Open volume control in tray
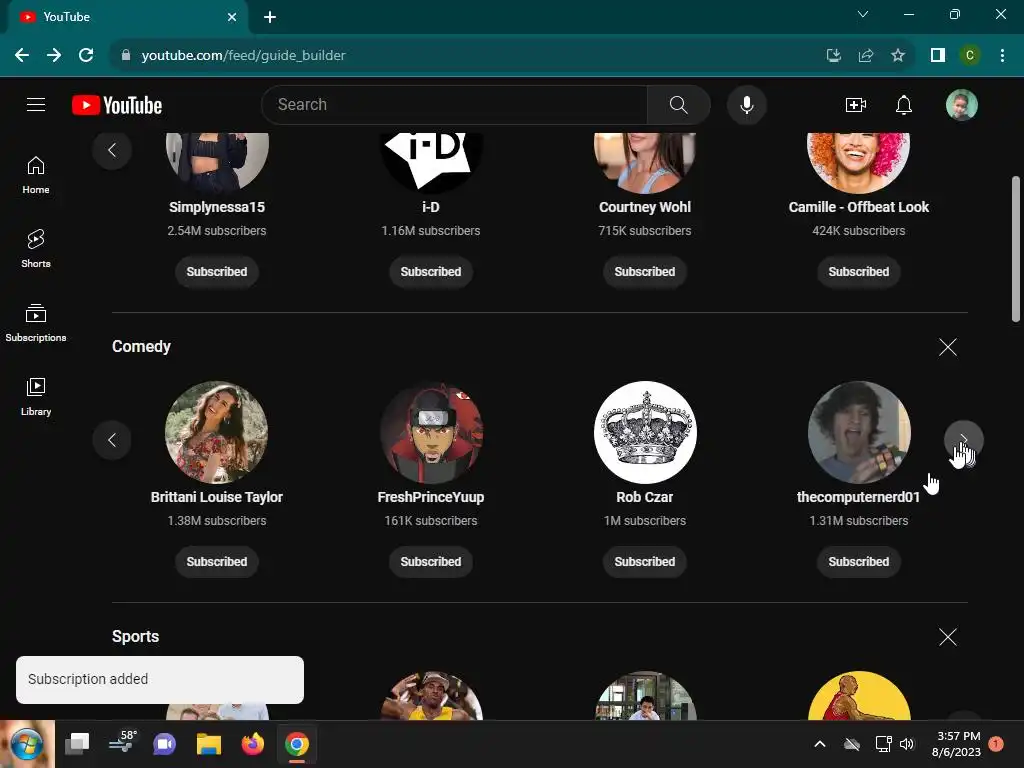The height and width of the screenshot is (768, 1024). [907, 744]
